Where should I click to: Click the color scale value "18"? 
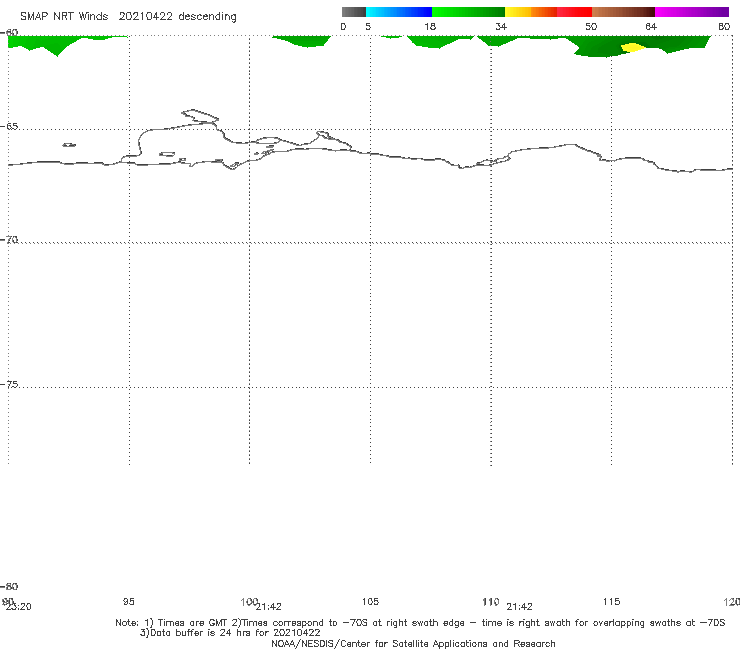coord(430,27)
